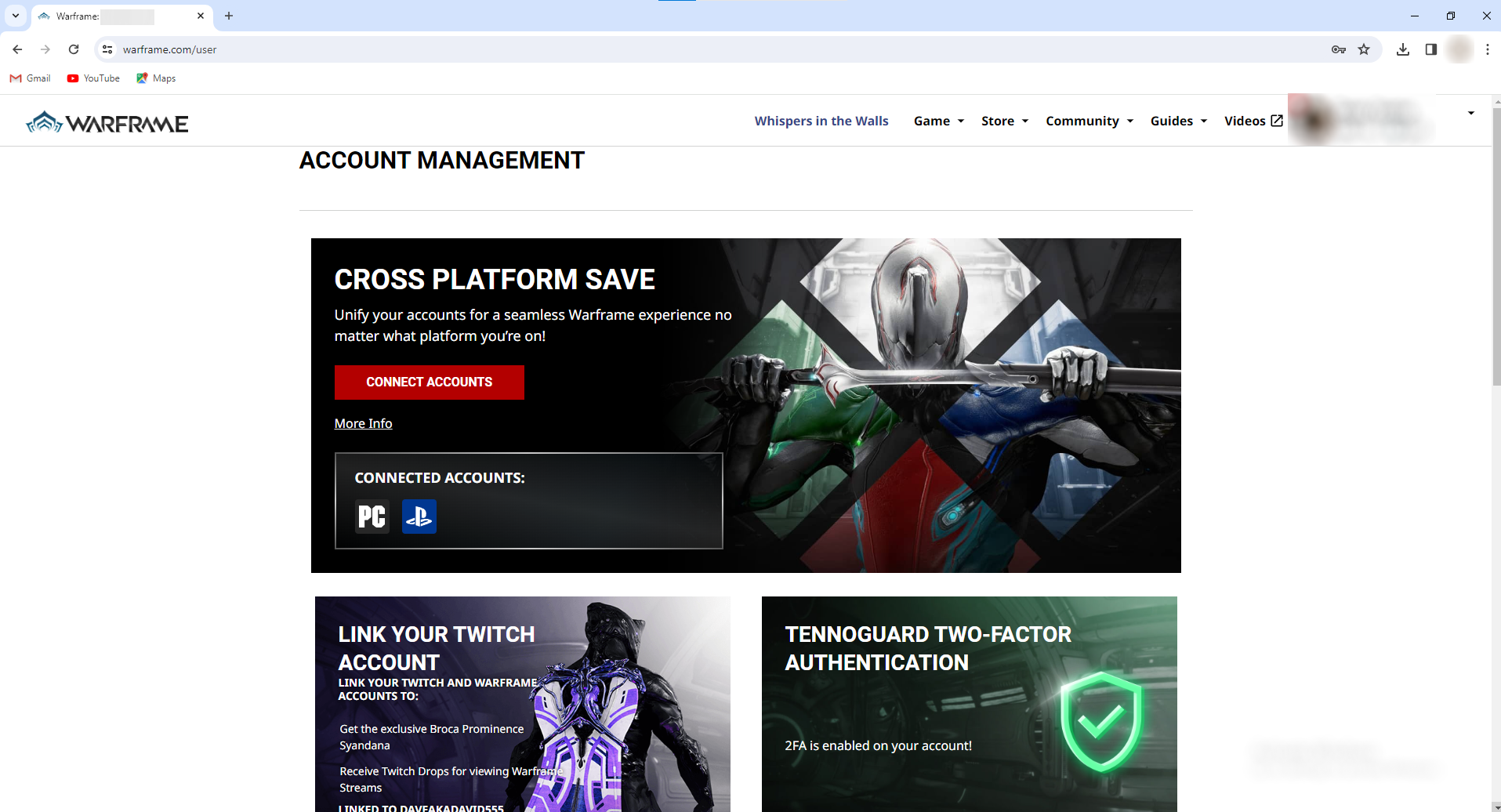Viewport: 1501px width, 812px height.
Task: Expand the user account dropdown arrow
Action: tap(1471, 114)
